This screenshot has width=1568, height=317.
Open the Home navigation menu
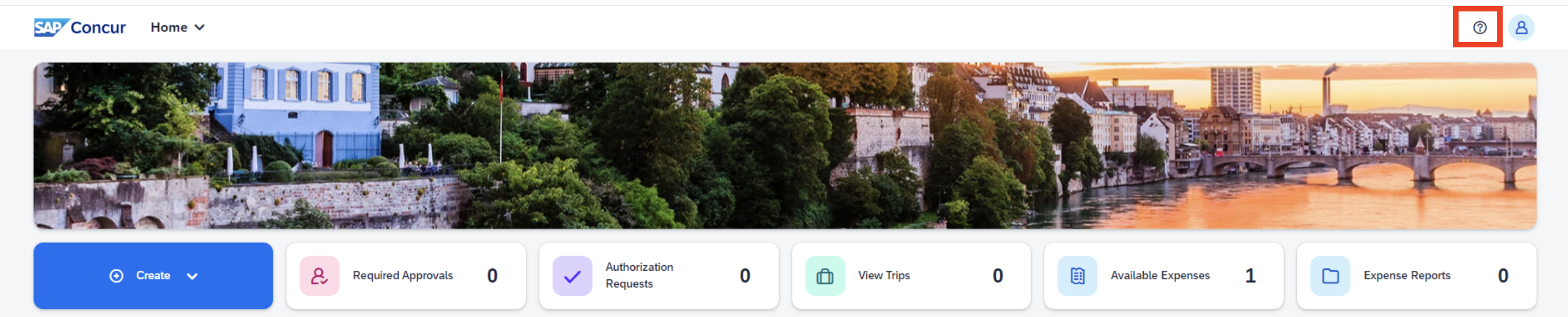click(x=169, y=27)
